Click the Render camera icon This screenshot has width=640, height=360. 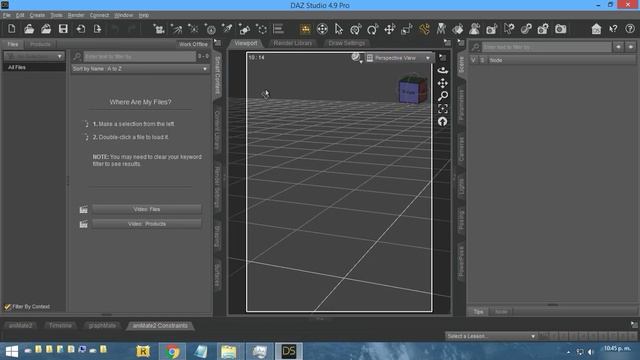(560, 29)
